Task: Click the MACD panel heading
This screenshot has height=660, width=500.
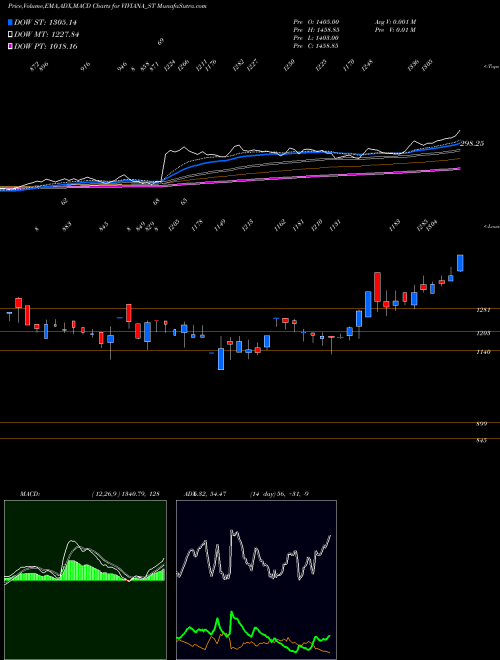Action: [30, 494]
